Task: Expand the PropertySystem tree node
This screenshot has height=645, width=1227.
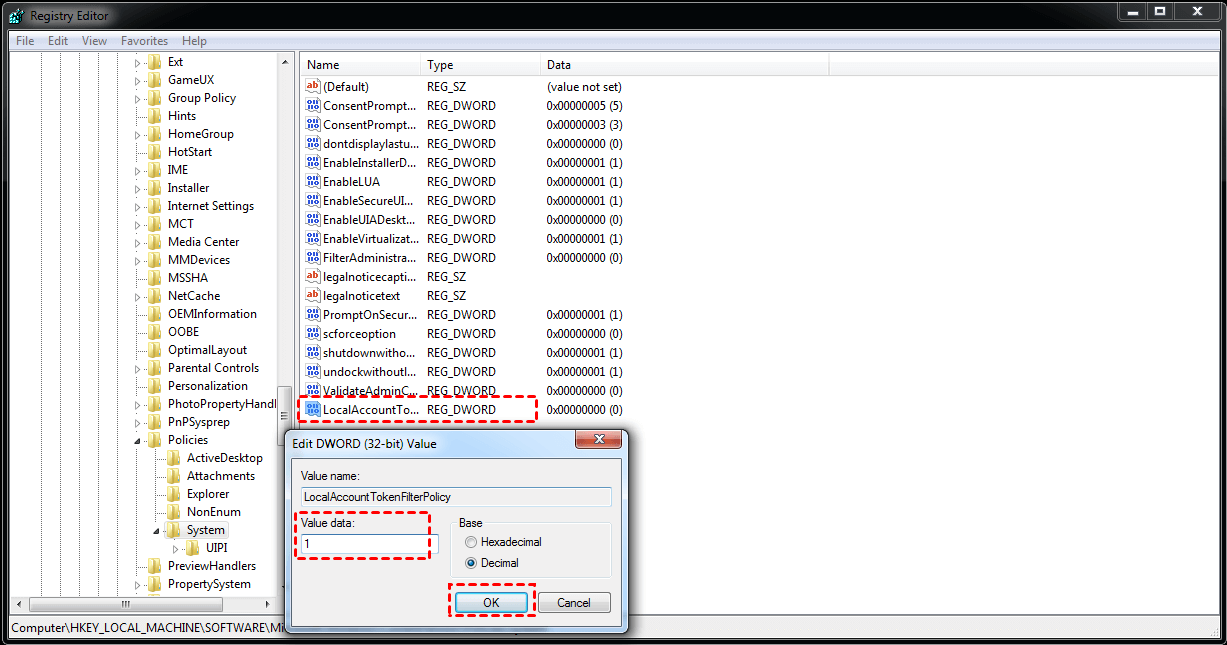Action: pos(138,584)
